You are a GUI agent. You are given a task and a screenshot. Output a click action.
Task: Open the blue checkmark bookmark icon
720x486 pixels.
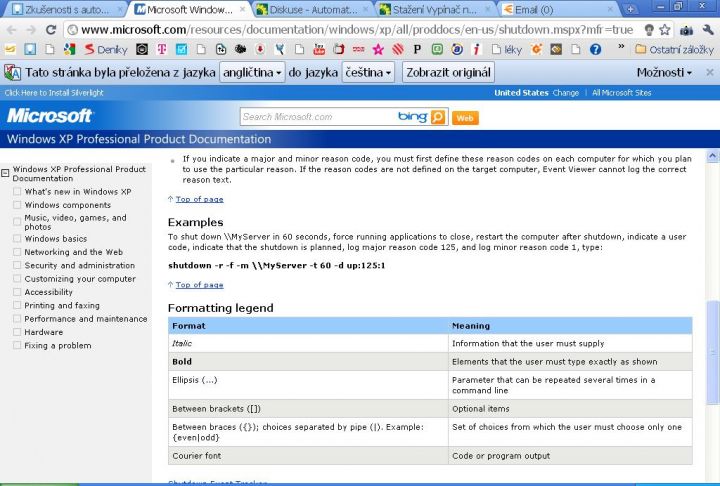(181, 49)
